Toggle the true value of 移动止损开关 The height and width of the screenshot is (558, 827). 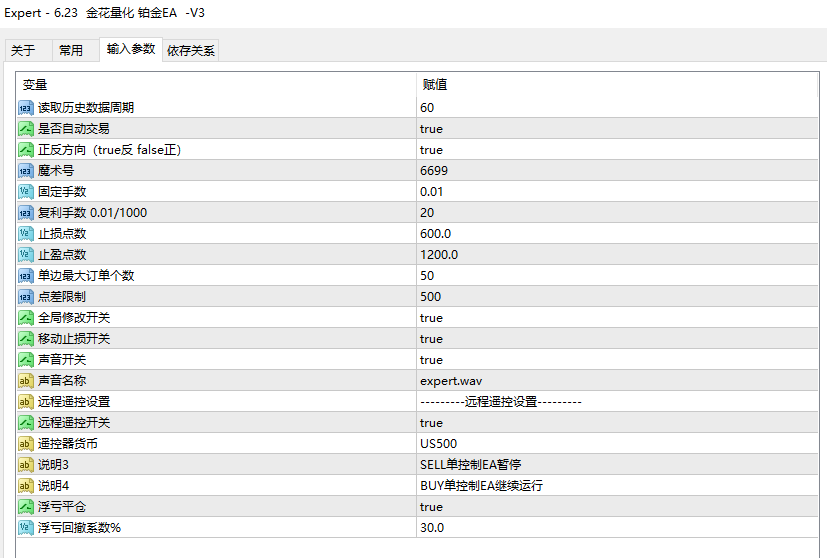(x=617, y=339)
